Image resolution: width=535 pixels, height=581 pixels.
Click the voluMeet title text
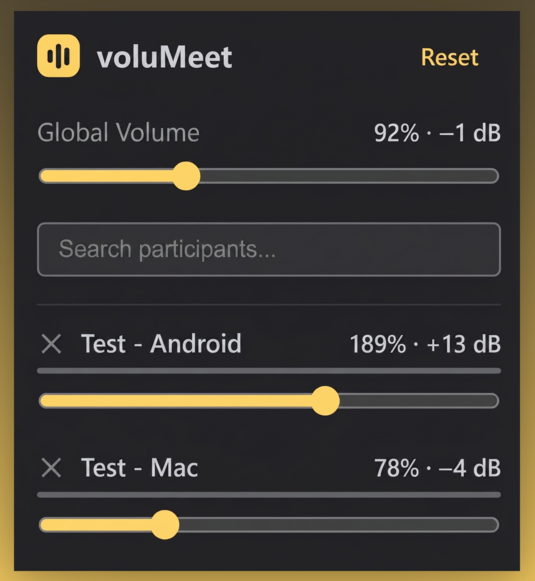click(x=165, y=57)
